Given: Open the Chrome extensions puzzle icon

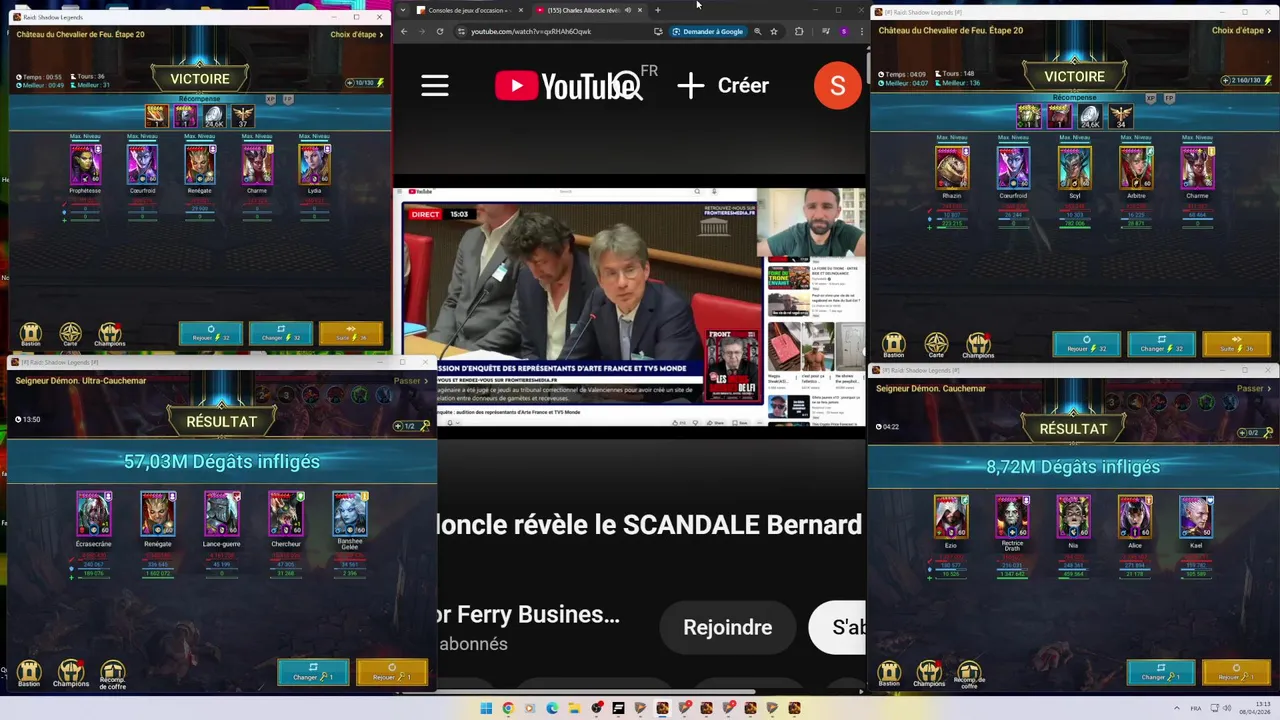Looking at the screenshot, I should [x=799, y=31].
